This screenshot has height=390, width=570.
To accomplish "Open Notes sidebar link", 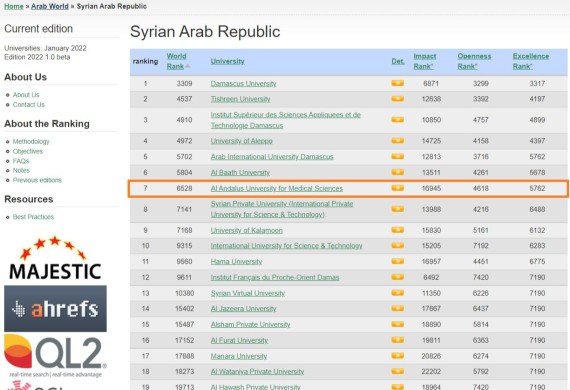I will pos(21,170).
